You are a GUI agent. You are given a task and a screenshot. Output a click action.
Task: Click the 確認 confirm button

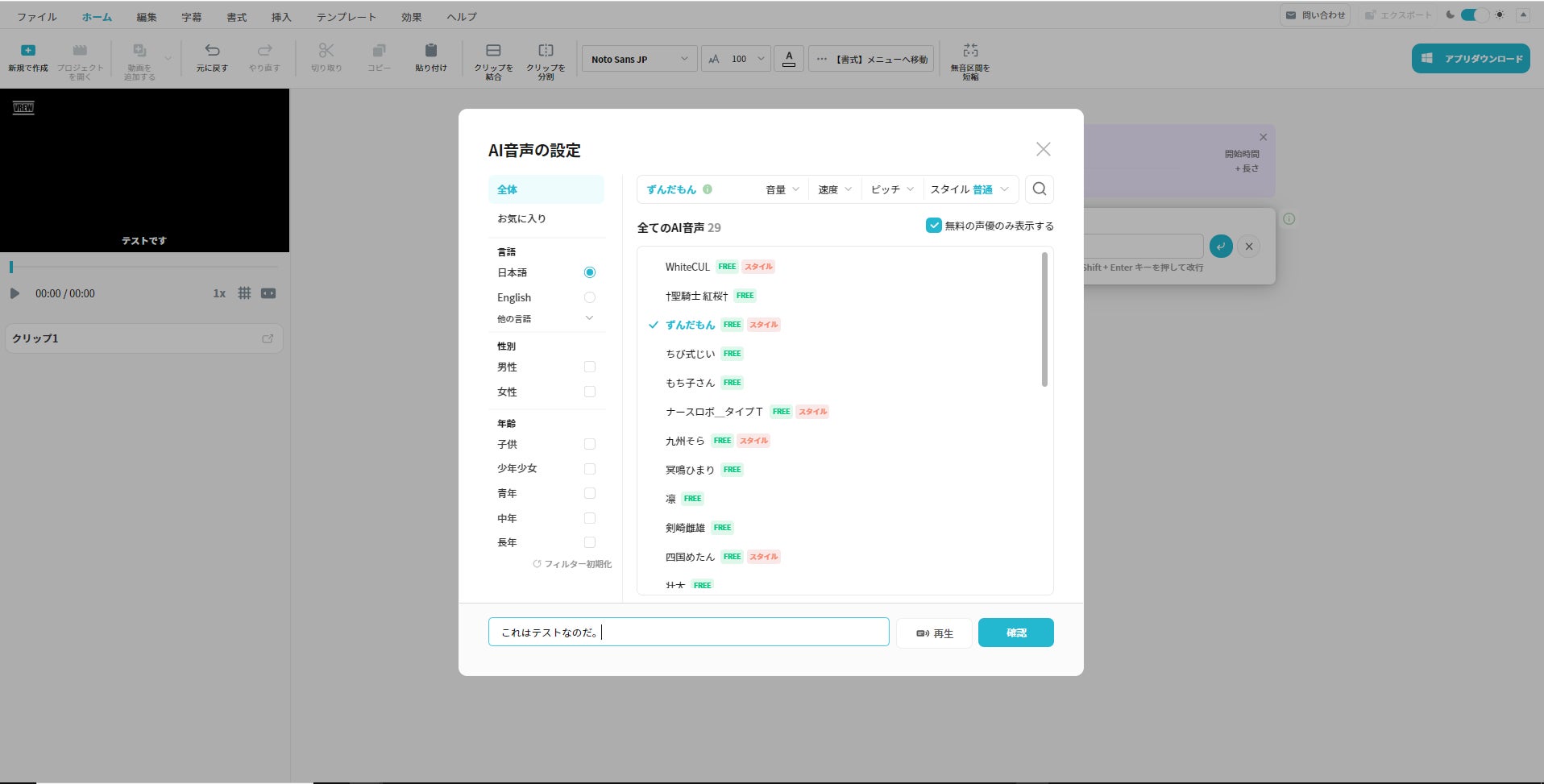point(1015,633)
